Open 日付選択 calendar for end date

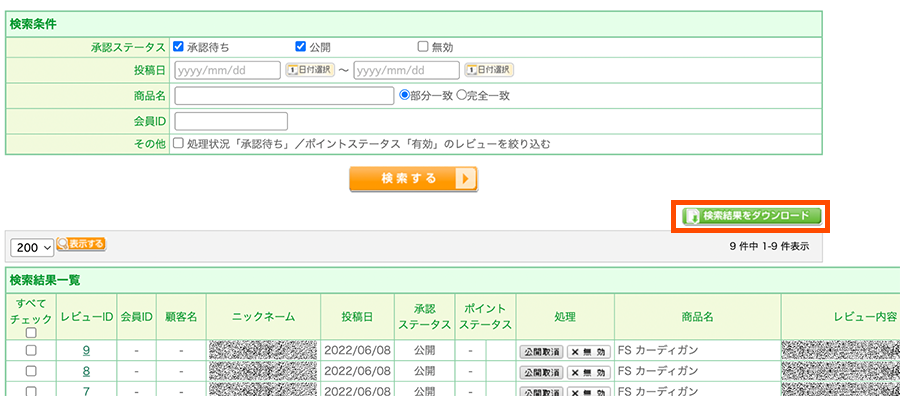[x=489, y=70]
